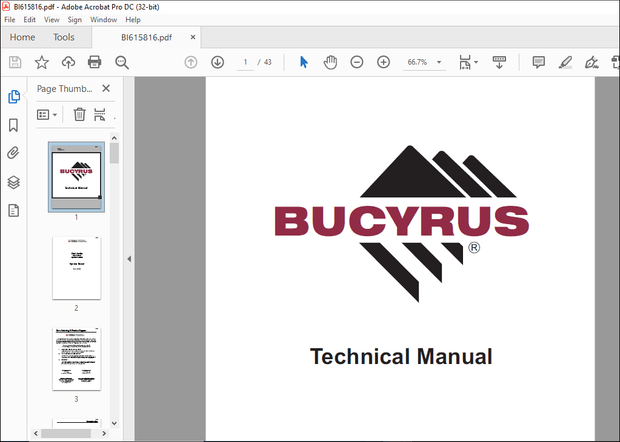
Task: Go to previous page arrow
Action: coord(191,62)
